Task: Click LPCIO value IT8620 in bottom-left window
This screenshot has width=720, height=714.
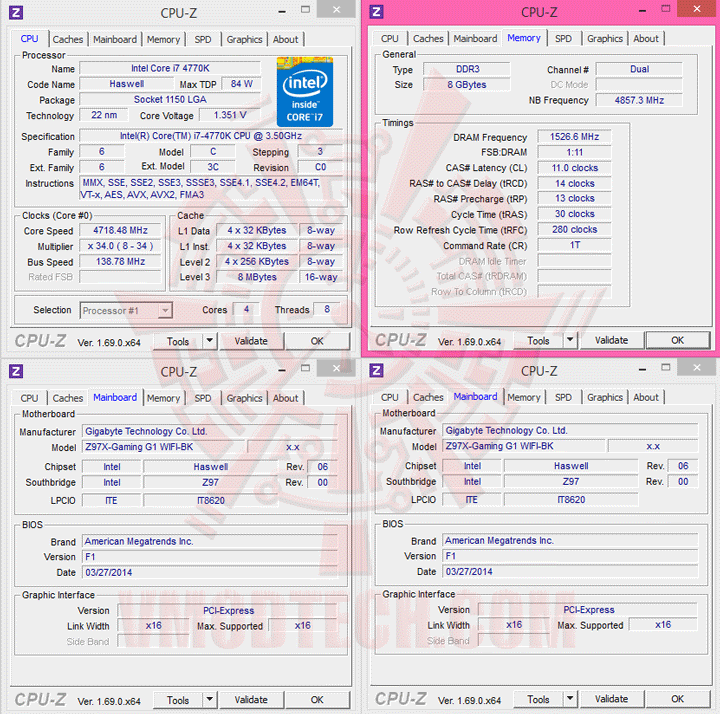Action: tap(211, 500)
